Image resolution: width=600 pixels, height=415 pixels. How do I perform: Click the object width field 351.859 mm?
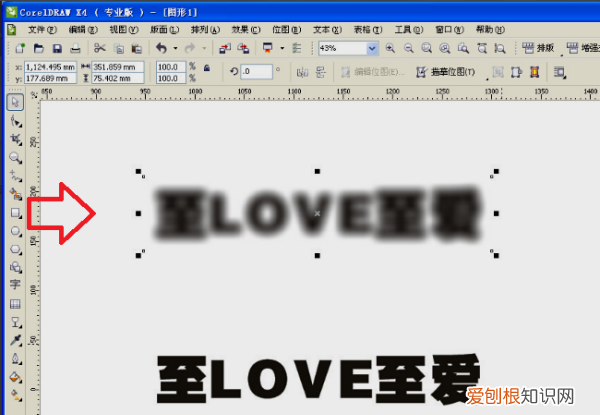(x=113, y=67)
